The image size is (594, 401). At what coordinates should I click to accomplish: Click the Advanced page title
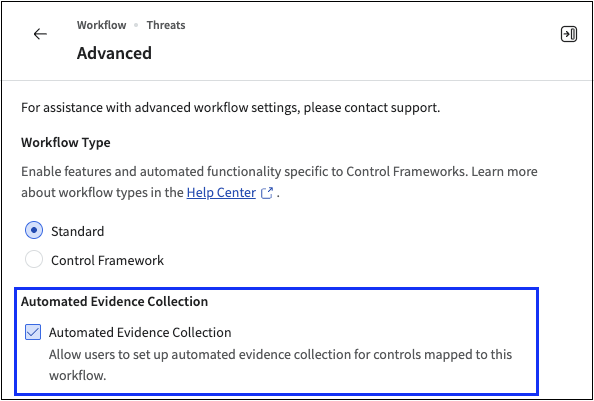tap(114, 53)
